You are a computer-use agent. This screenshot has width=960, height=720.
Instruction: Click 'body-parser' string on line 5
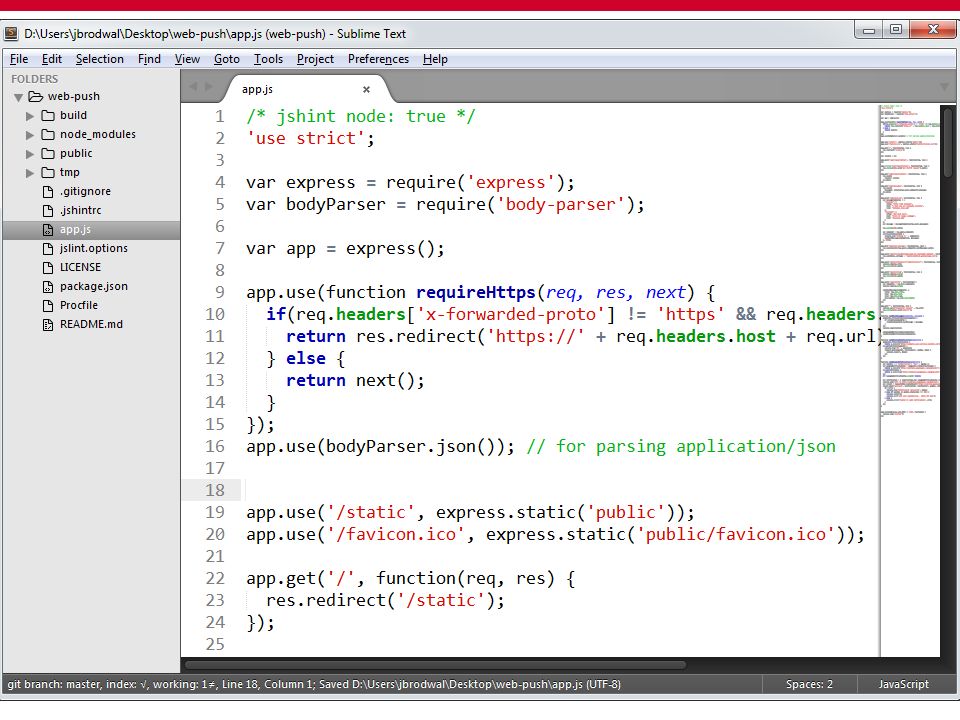coord(560,204)
